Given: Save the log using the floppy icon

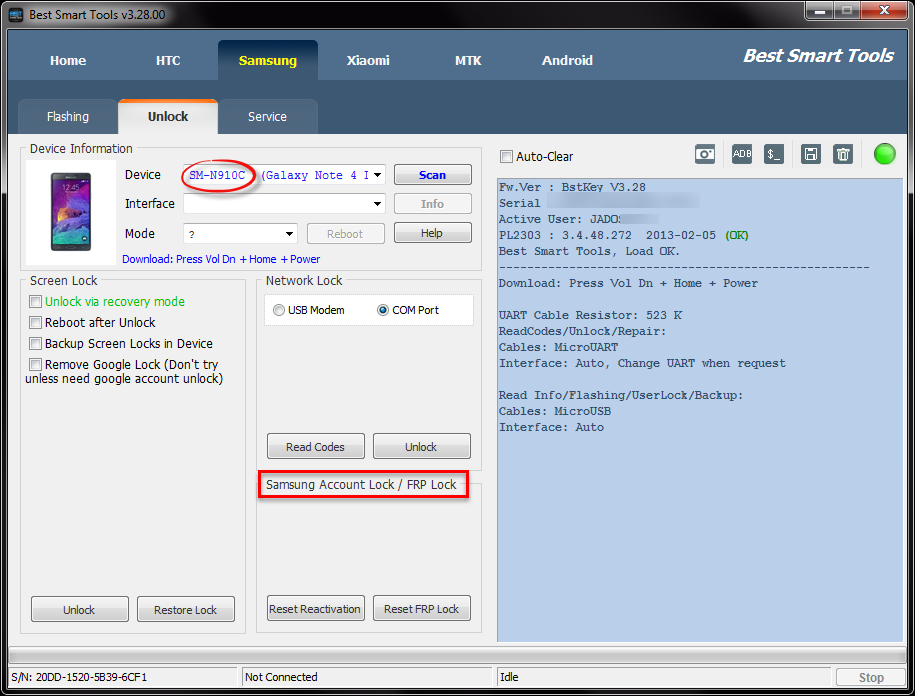Looking at the screenshot, I should click(811, 154).
